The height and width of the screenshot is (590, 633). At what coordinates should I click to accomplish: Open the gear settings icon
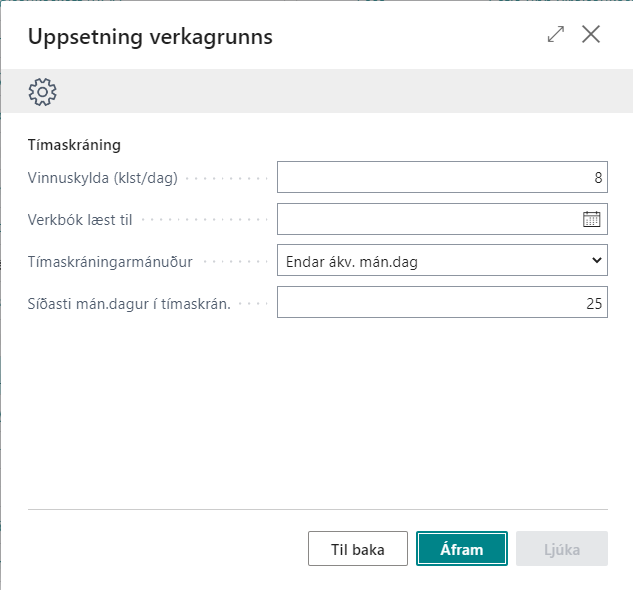click(x=42, y=92)
